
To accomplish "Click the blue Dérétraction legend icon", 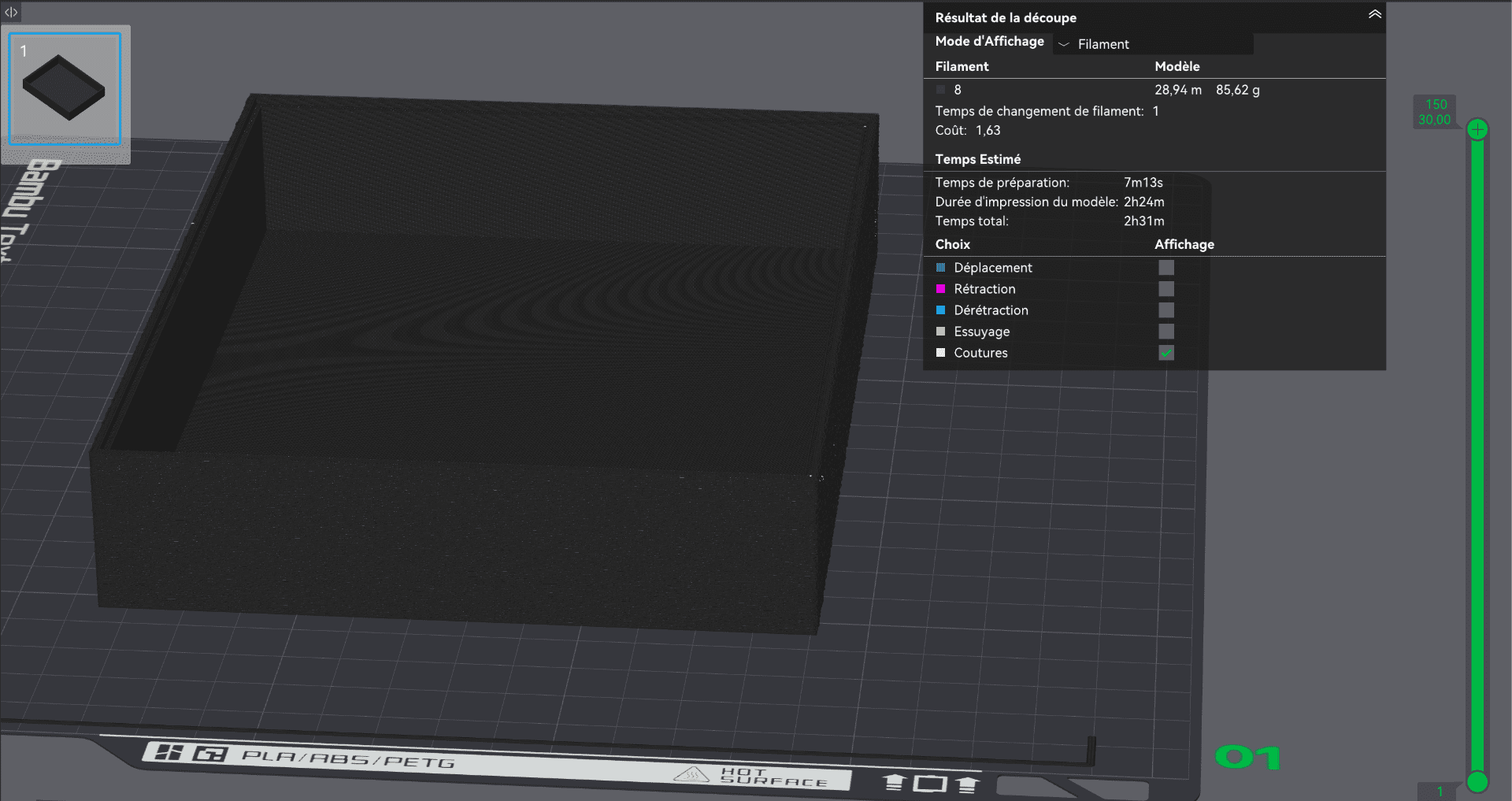I will pos(940,310).
